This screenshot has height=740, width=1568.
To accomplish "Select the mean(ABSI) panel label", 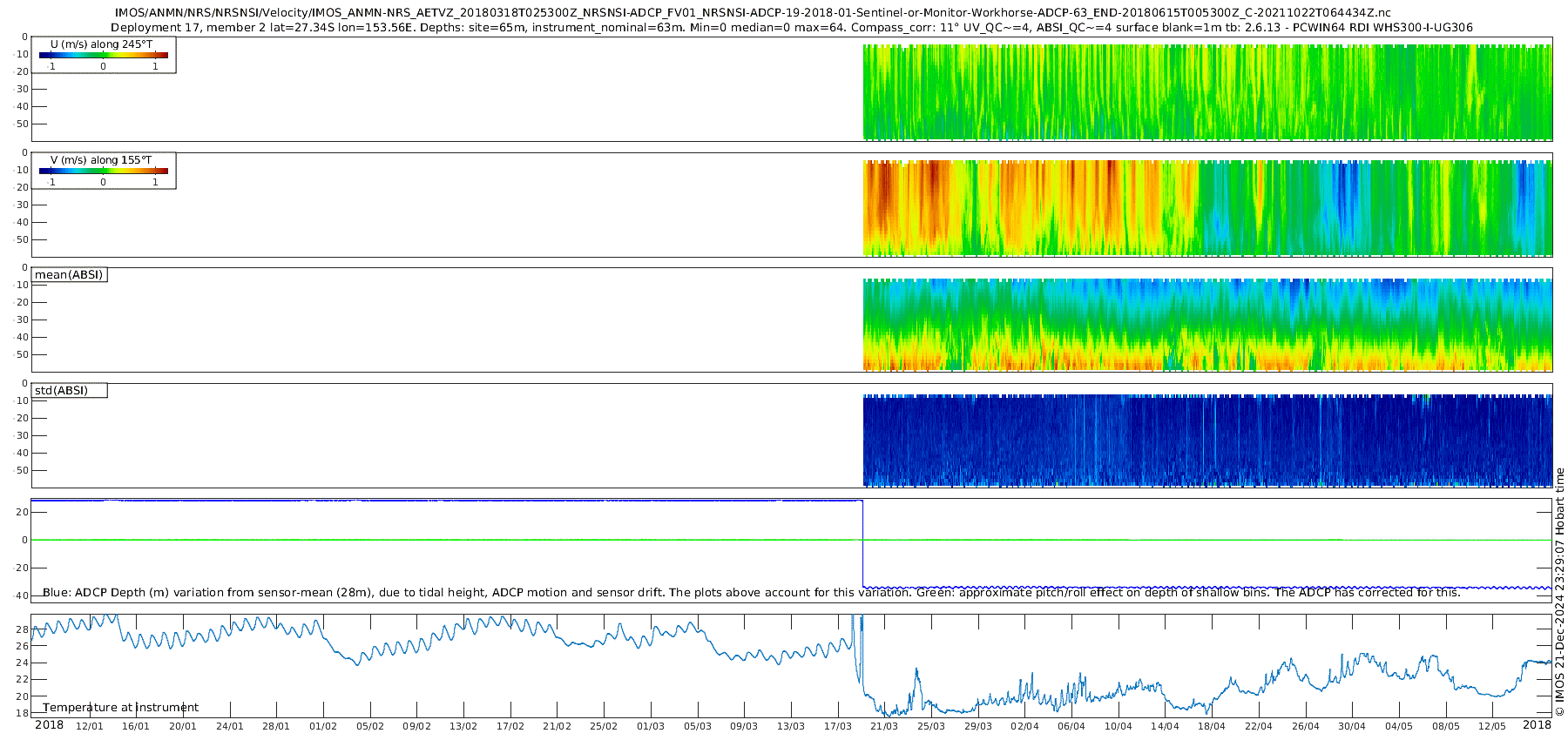I will point(69,275).
